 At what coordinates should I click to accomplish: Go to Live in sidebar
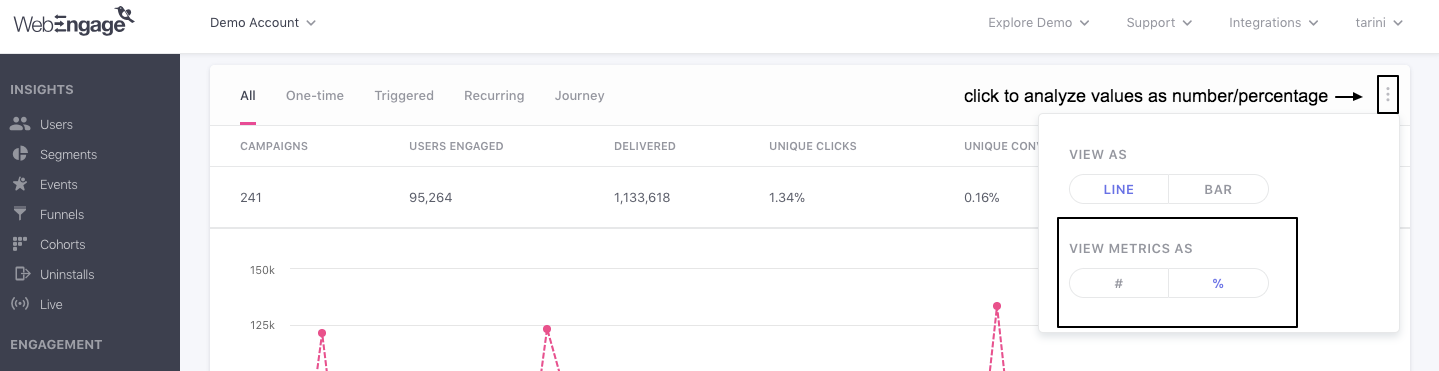[51, 305]
